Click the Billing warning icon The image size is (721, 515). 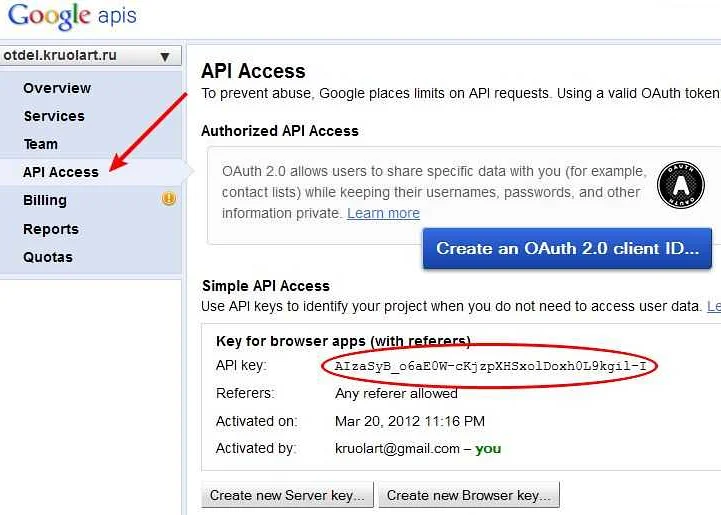click(x=169, y=199)
